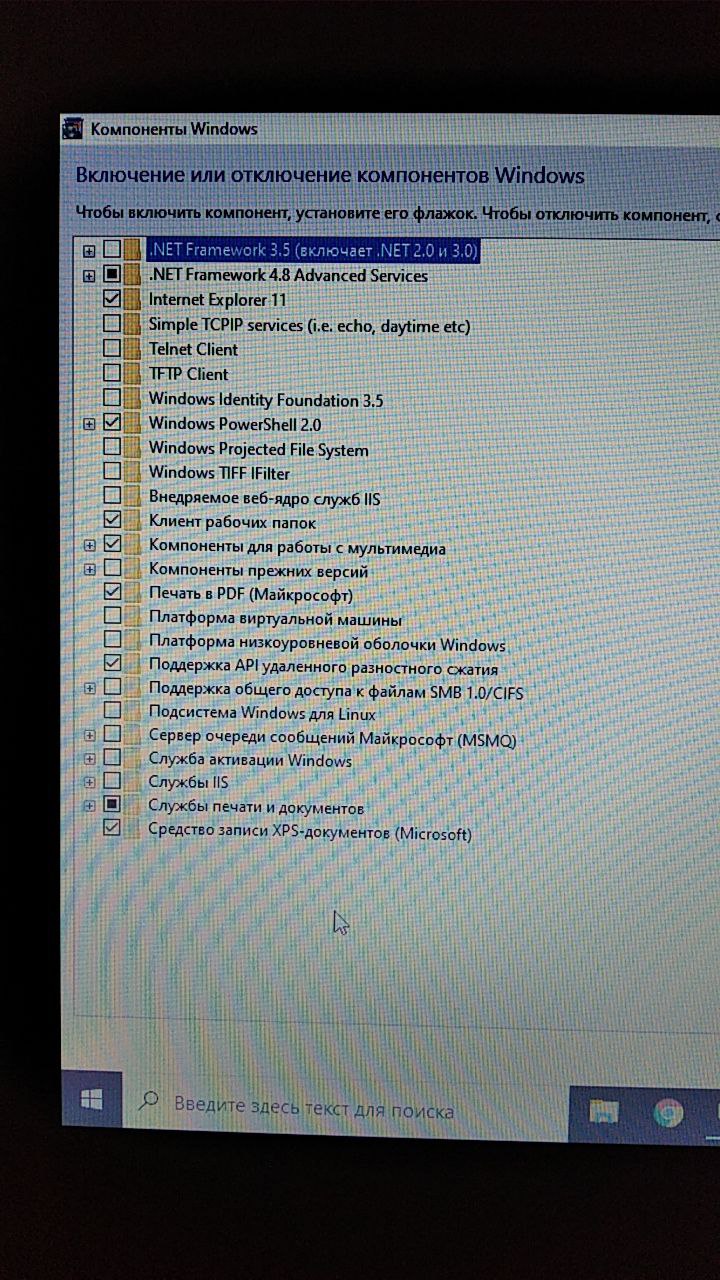The image size is (720, 1280).
Task: Expand the Службы печати и документов node
Action: (89, 806)
